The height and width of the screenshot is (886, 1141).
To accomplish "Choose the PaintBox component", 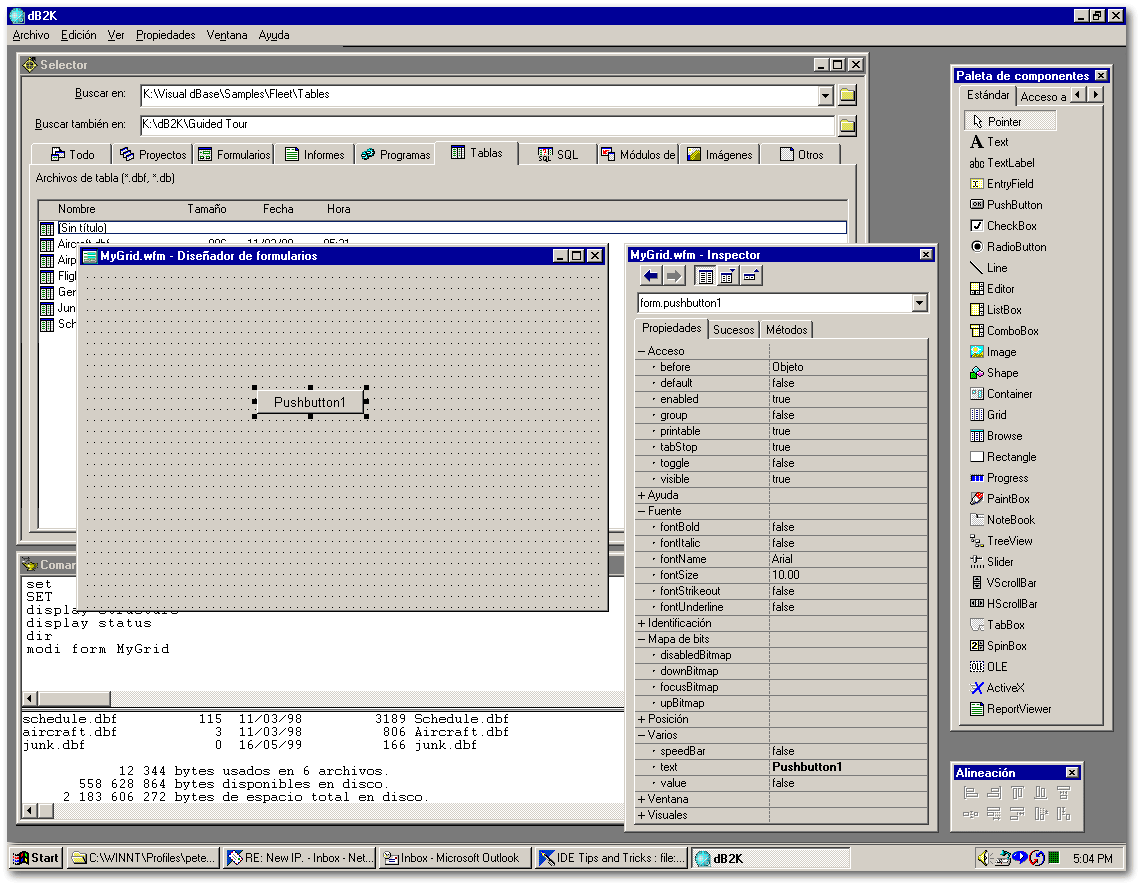I will point(1000,499).
